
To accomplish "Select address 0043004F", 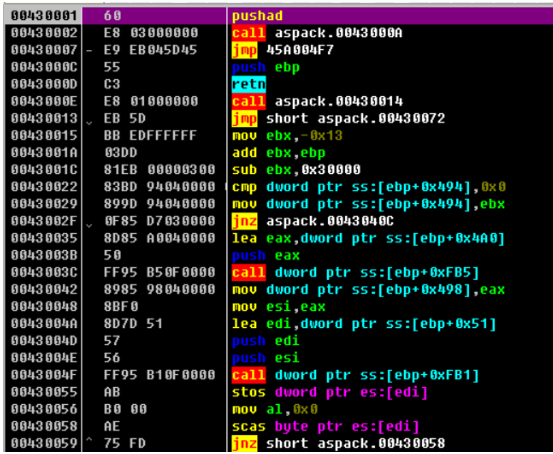I will (x=44, y=375).
